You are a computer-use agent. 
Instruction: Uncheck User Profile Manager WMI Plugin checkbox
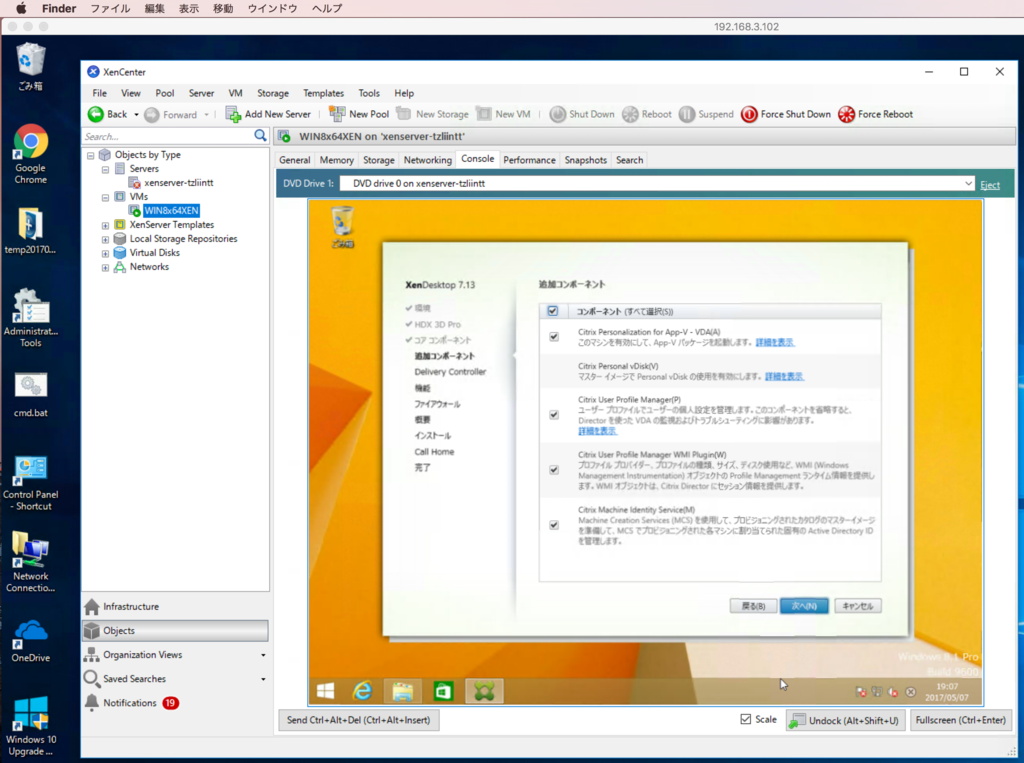click(x=554, y=470)
